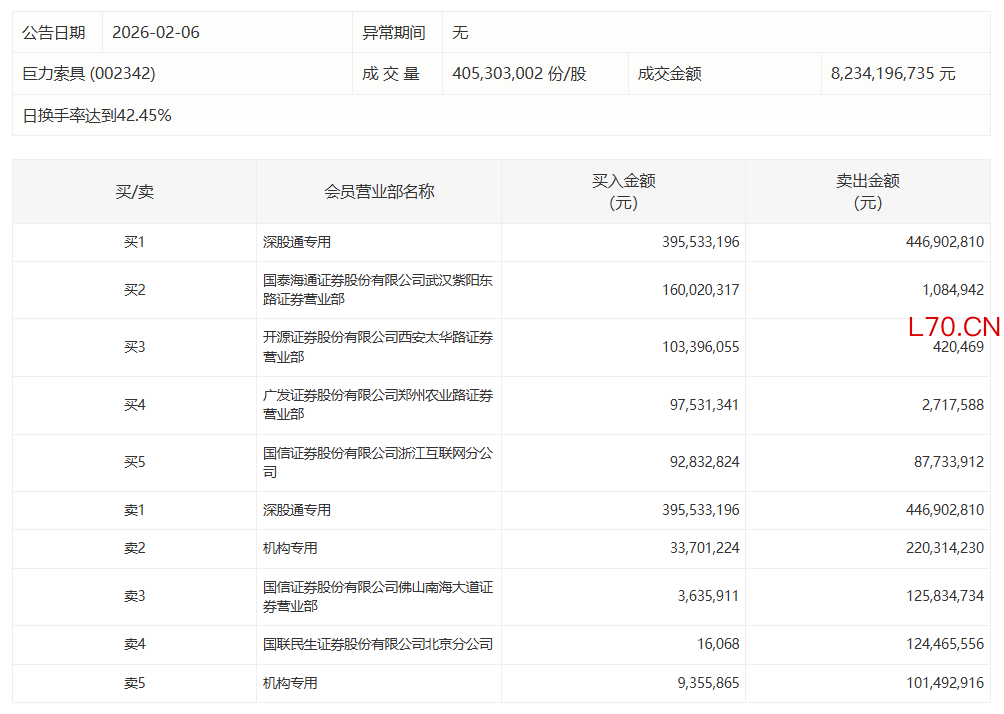Click the 日换手率达到42.45% text
Image resolution: width=1004 pixels, height=714 pixels.
pyautogui.click(x=97, y=115)
